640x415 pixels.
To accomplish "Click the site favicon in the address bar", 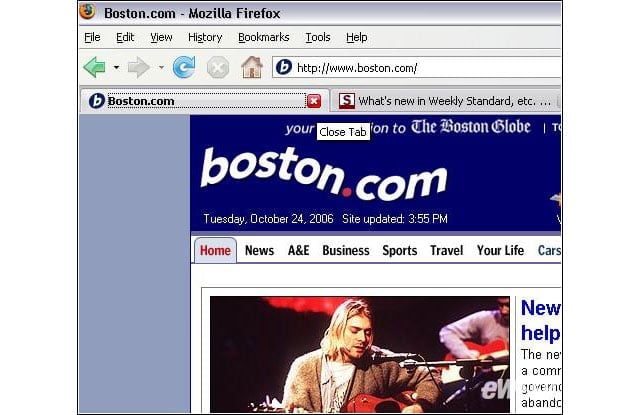I will point(284,67).
